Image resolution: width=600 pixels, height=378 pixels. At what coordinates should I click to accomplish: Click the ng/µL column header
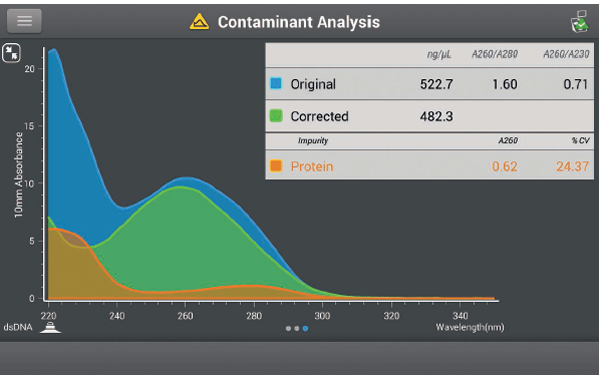pos(439,55)
